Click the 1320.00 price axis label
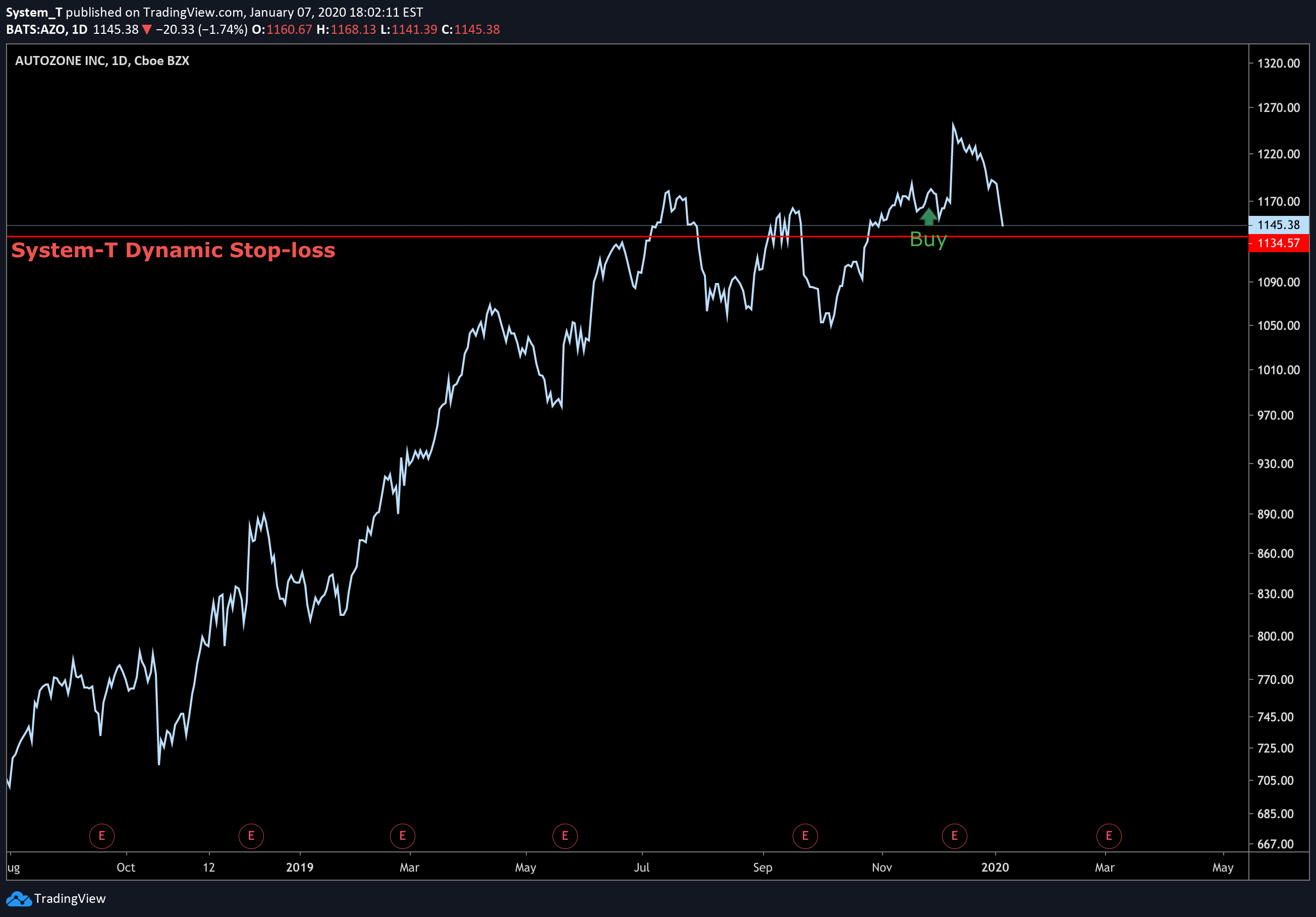This screenshot has height=917, width=1316. pyautogui.click(x=1279, y=63)
